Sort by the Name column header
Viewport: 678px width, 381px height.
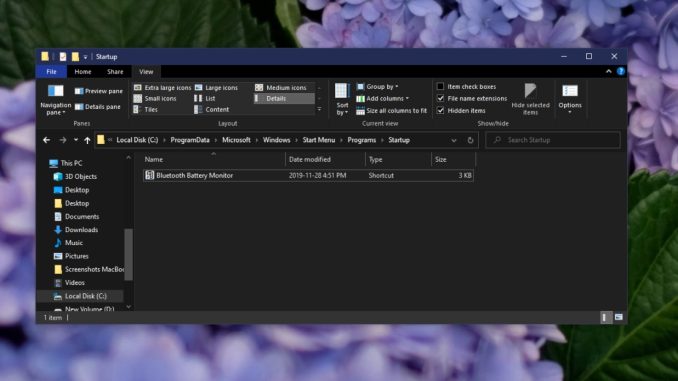(x=214, y=160)
